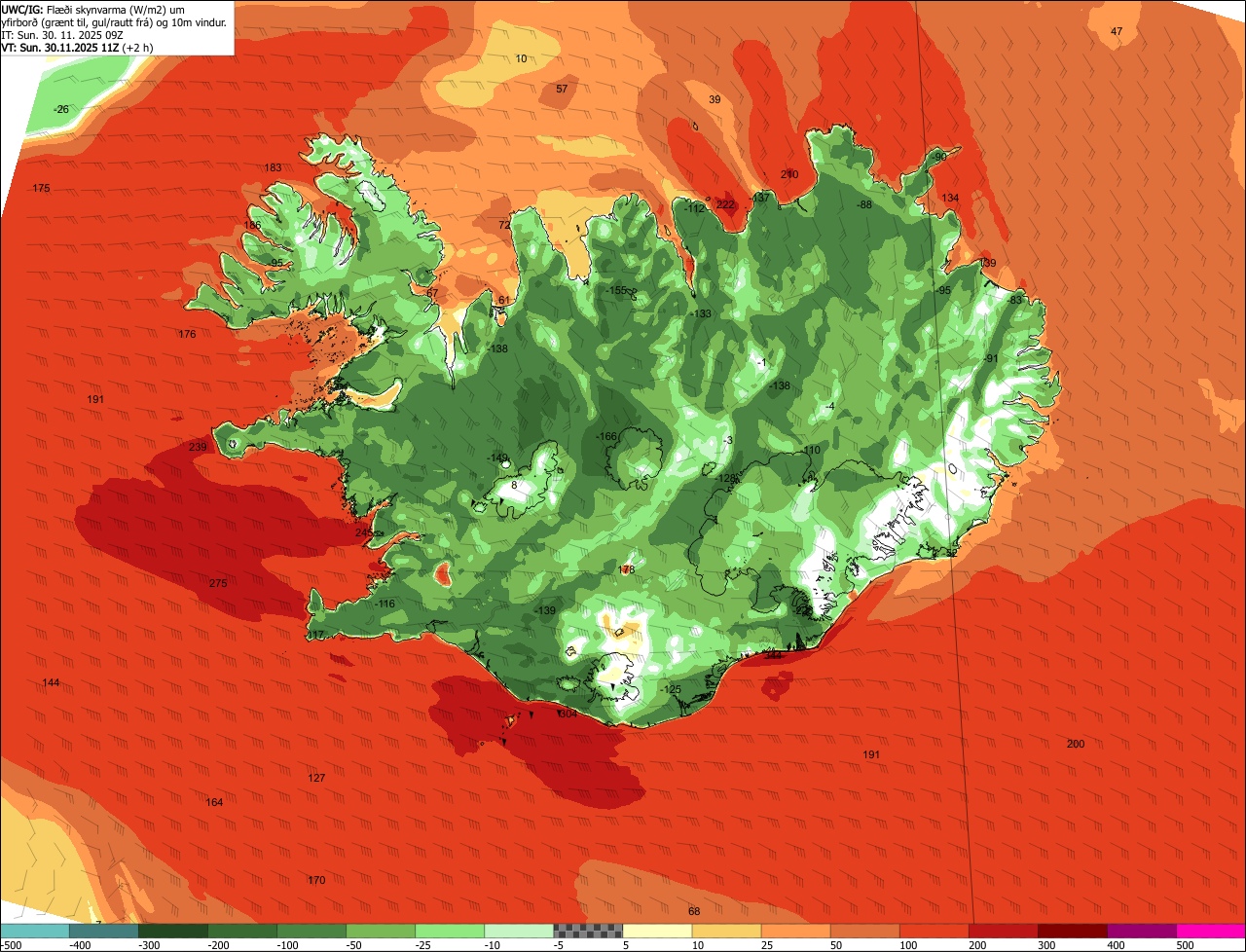This screenshot has width=1246, height=952.
Task: Select the '164' map value
Action: tap(214, 802)
